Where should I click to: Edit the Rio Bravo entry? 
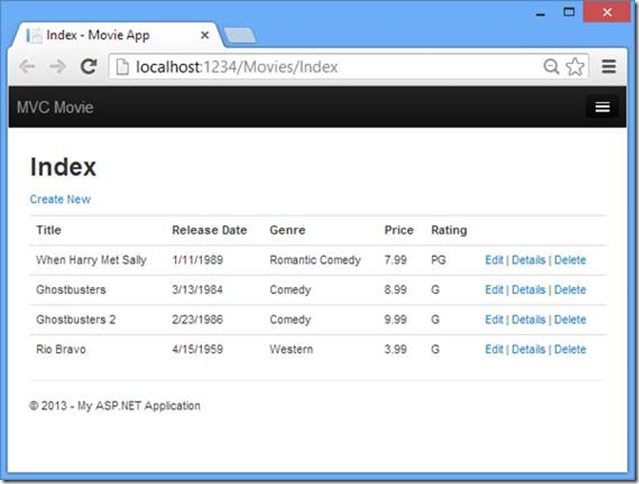pyautogui.click(x=494, y=350)
